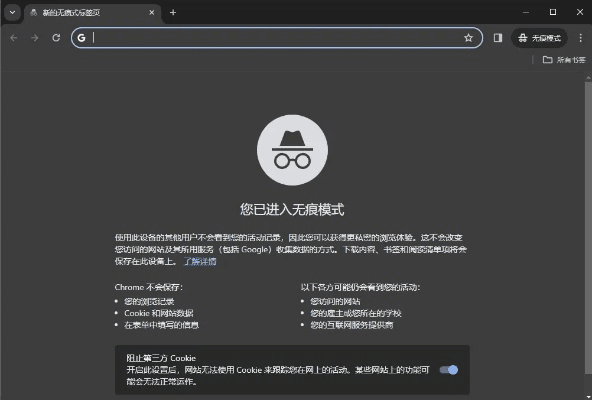Go back to previous page
Image resolution: width=592 pixels, height=400 pixels.
14,38
